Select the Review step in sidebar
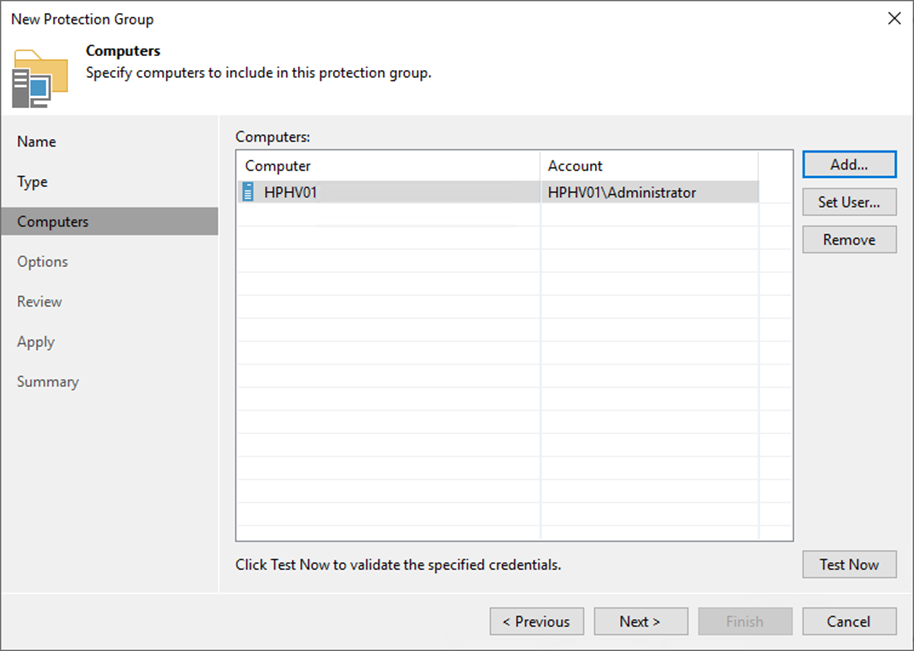914x651 pixels. pos(40,302)
